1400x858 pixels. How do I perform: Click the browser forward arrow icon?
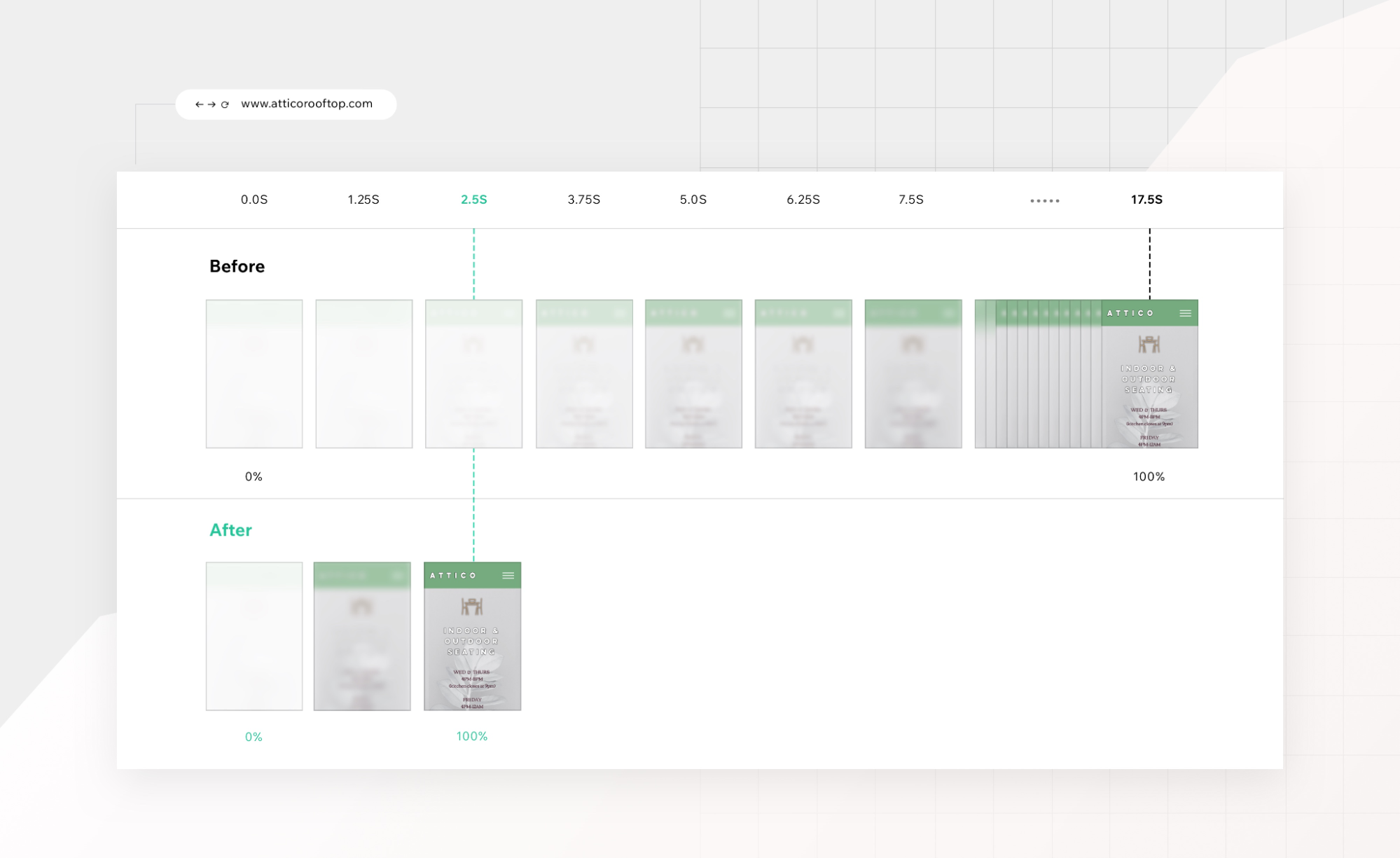pyautogui.click(x=212, y=104)
